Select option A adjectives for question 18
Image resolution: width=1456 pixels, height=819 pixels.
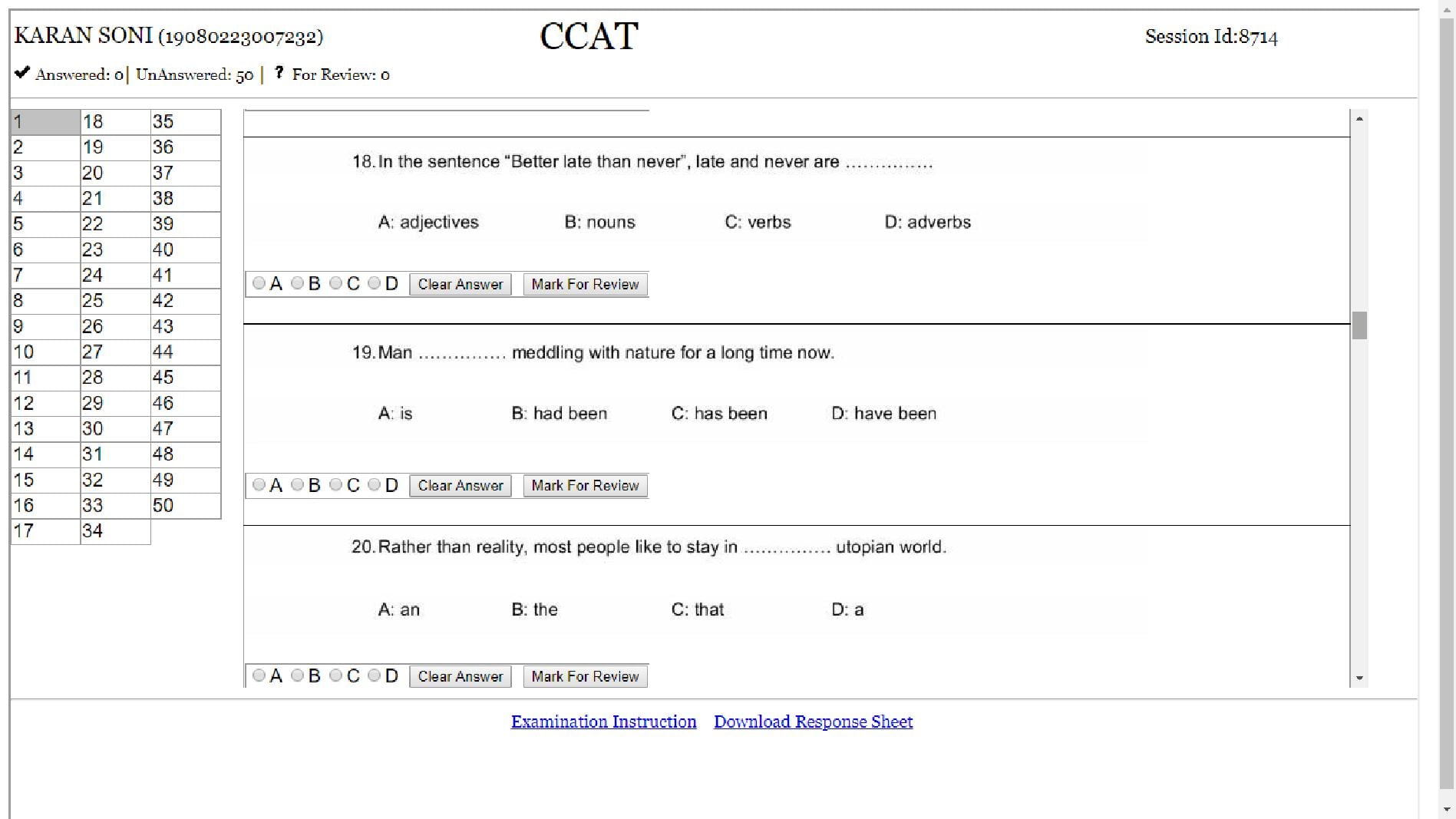259,283
